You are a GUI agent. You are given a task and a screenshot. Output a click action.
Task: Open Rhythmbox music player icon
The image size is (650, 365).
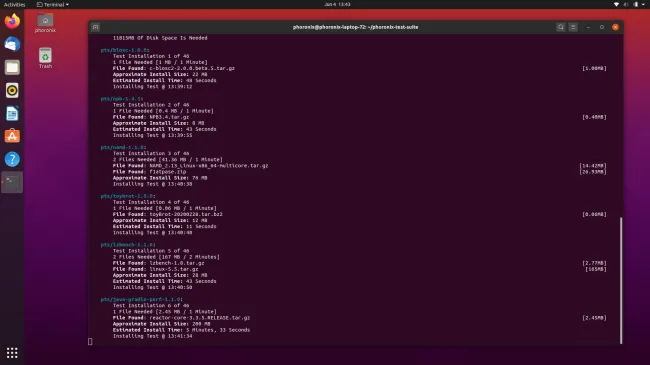(12, 90)
